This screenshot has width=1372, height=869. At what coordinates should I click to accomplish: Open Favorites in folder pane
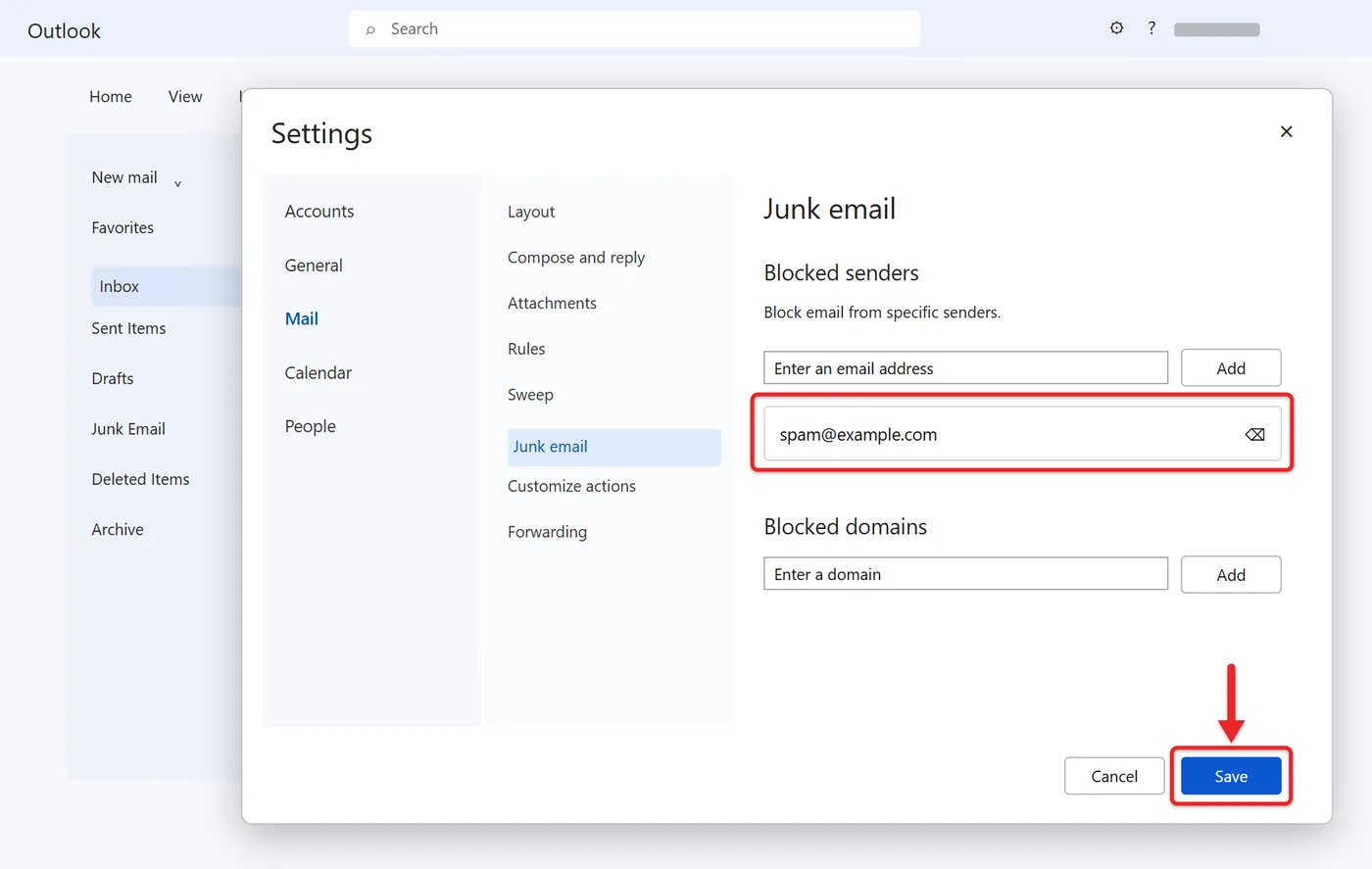click(122, 227)
